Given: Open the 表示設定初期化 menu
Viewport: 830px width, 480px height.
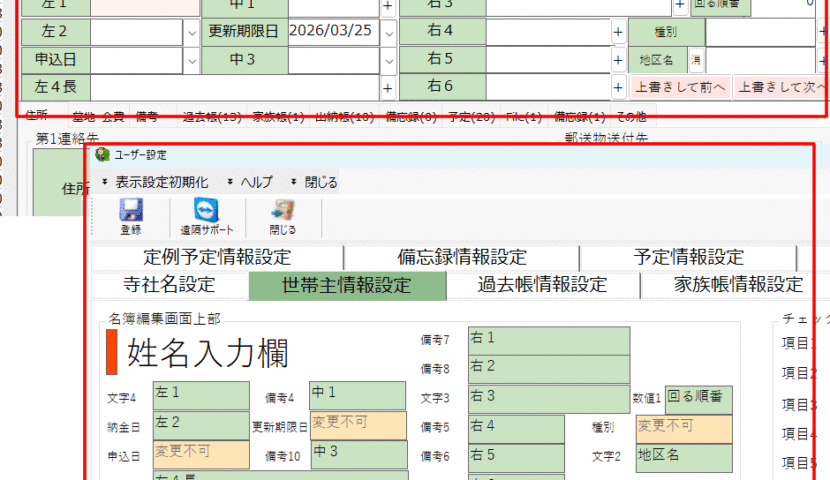Looking at the screenshot, I should click(160, 183).
